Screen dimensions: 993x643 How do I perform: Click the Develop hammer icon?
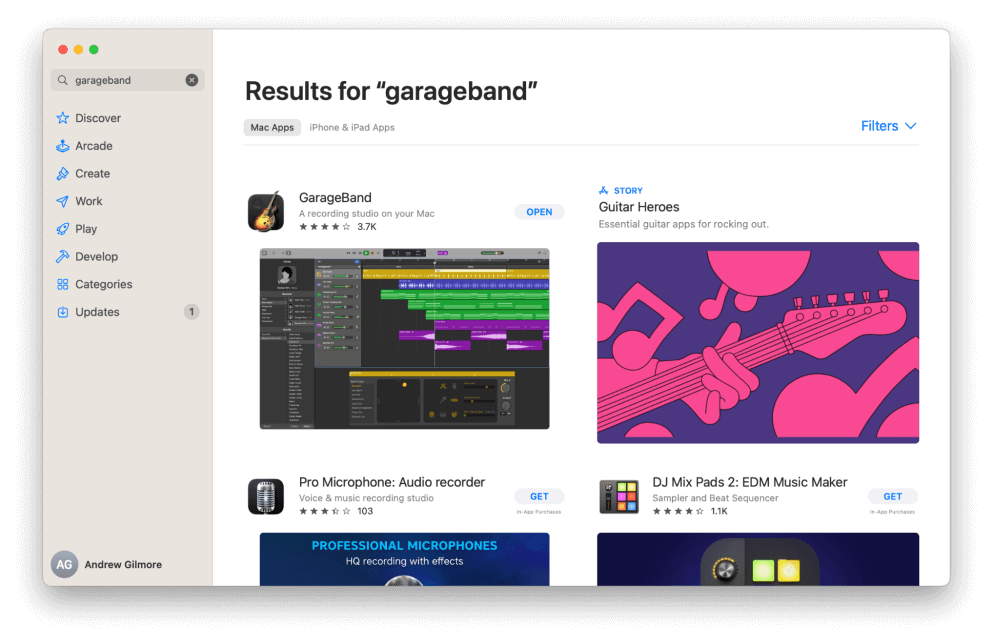coord(62,257)
